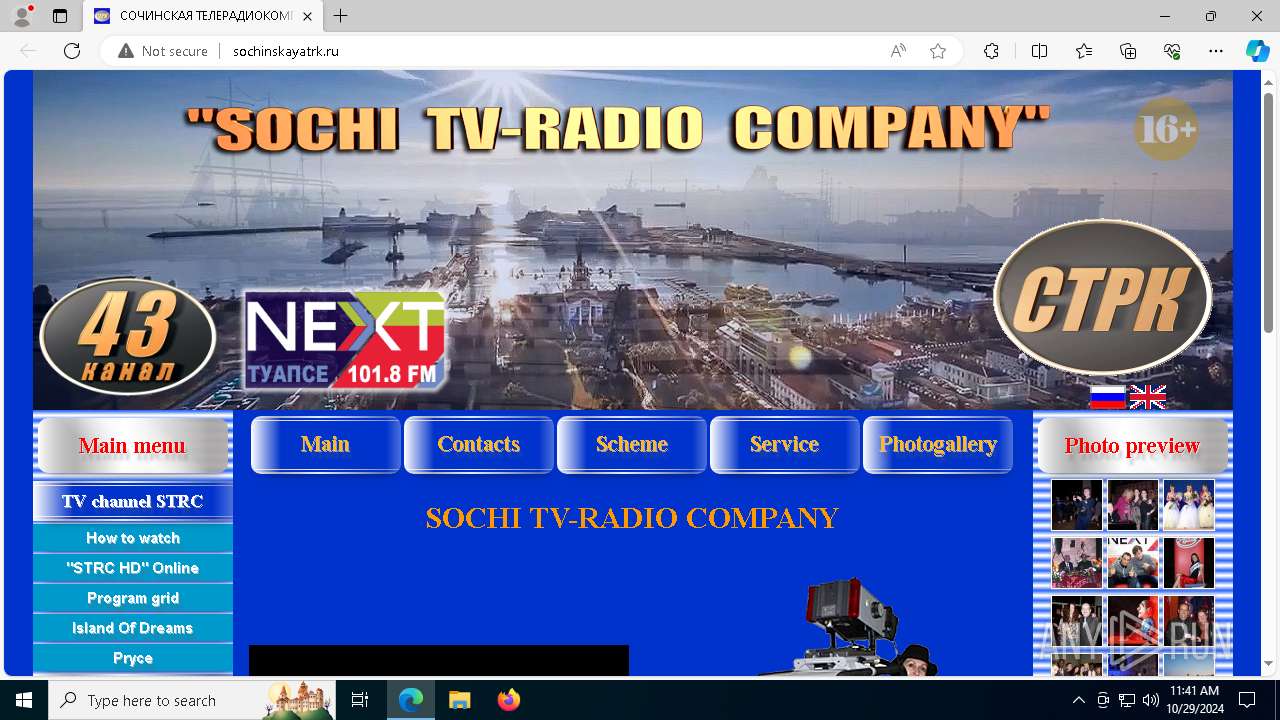Click the taskbar clock and date
Viewport: 1280px width, 720px height.
point(1194,700)
